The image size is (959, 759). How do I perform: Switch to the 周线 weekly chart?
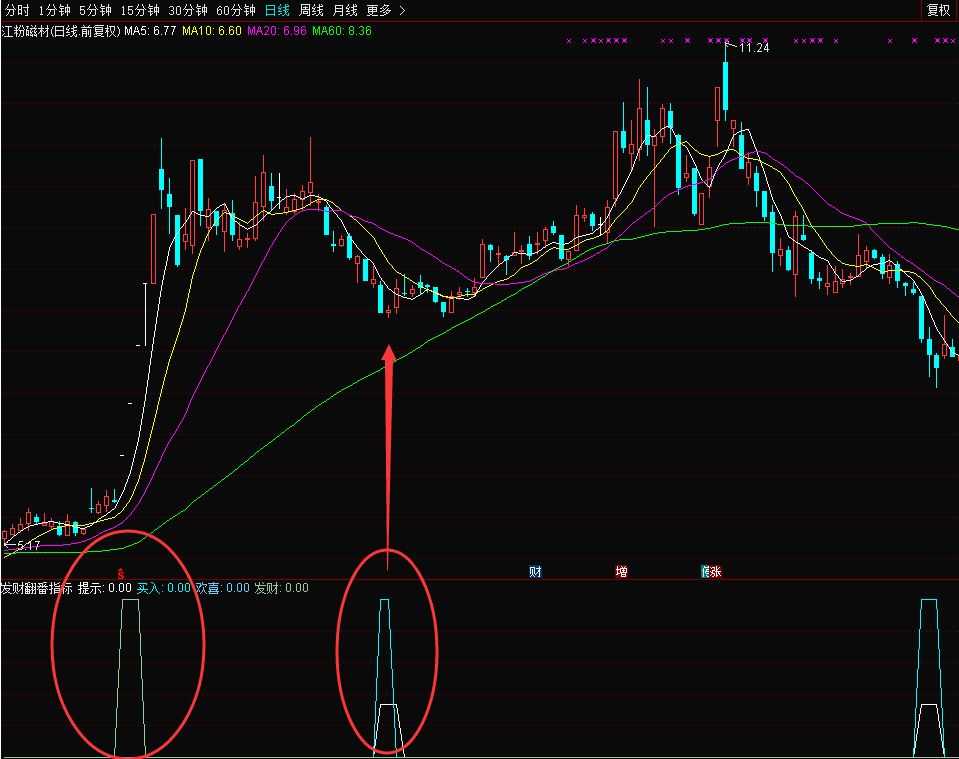(312, 10)
